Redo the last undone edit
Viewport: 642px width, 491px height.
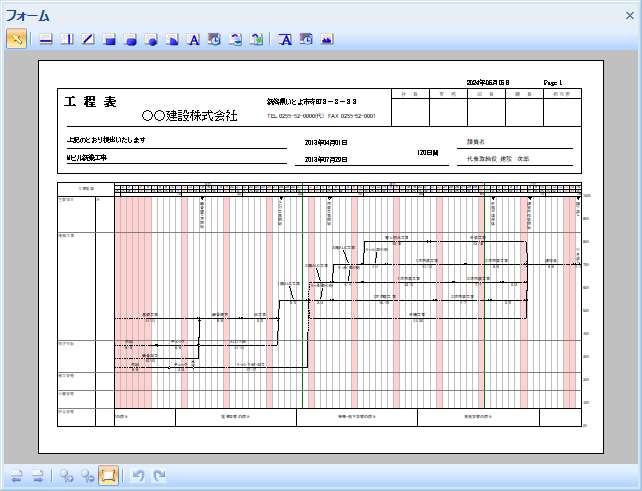coord(159,476)
